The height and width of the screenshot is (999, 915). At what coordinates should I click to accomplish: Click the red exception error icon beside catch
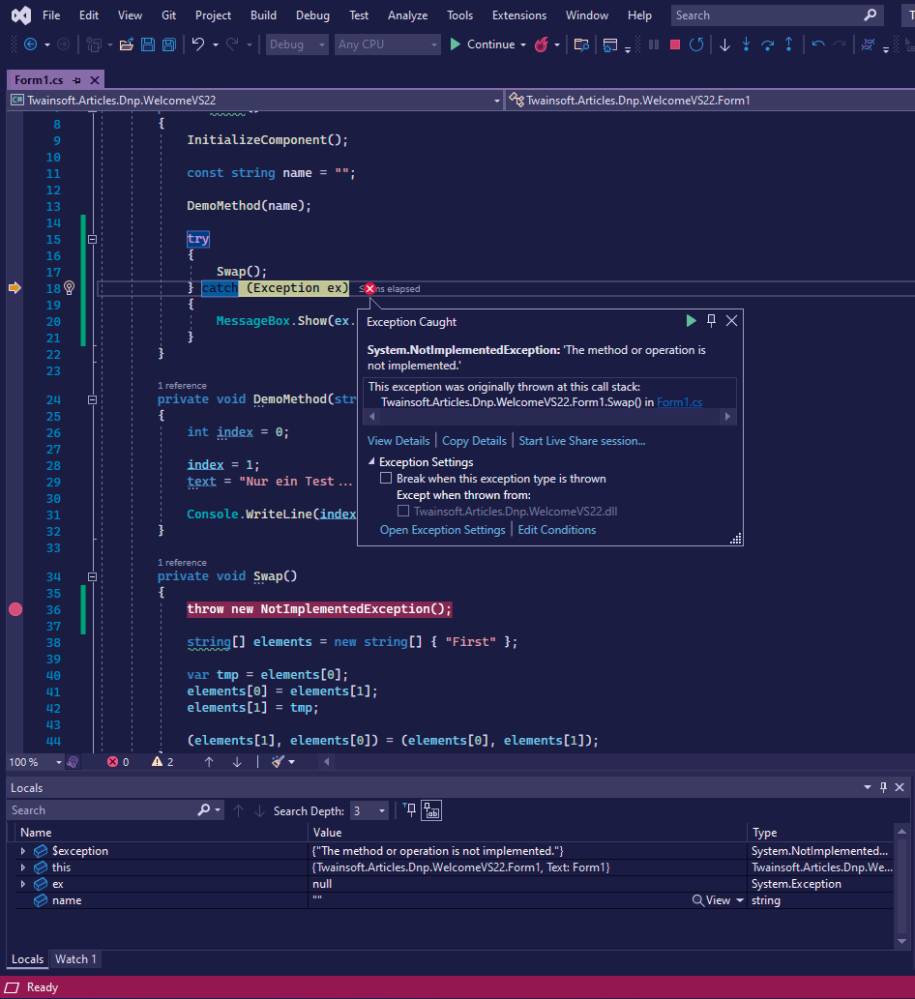click(370, 289)
